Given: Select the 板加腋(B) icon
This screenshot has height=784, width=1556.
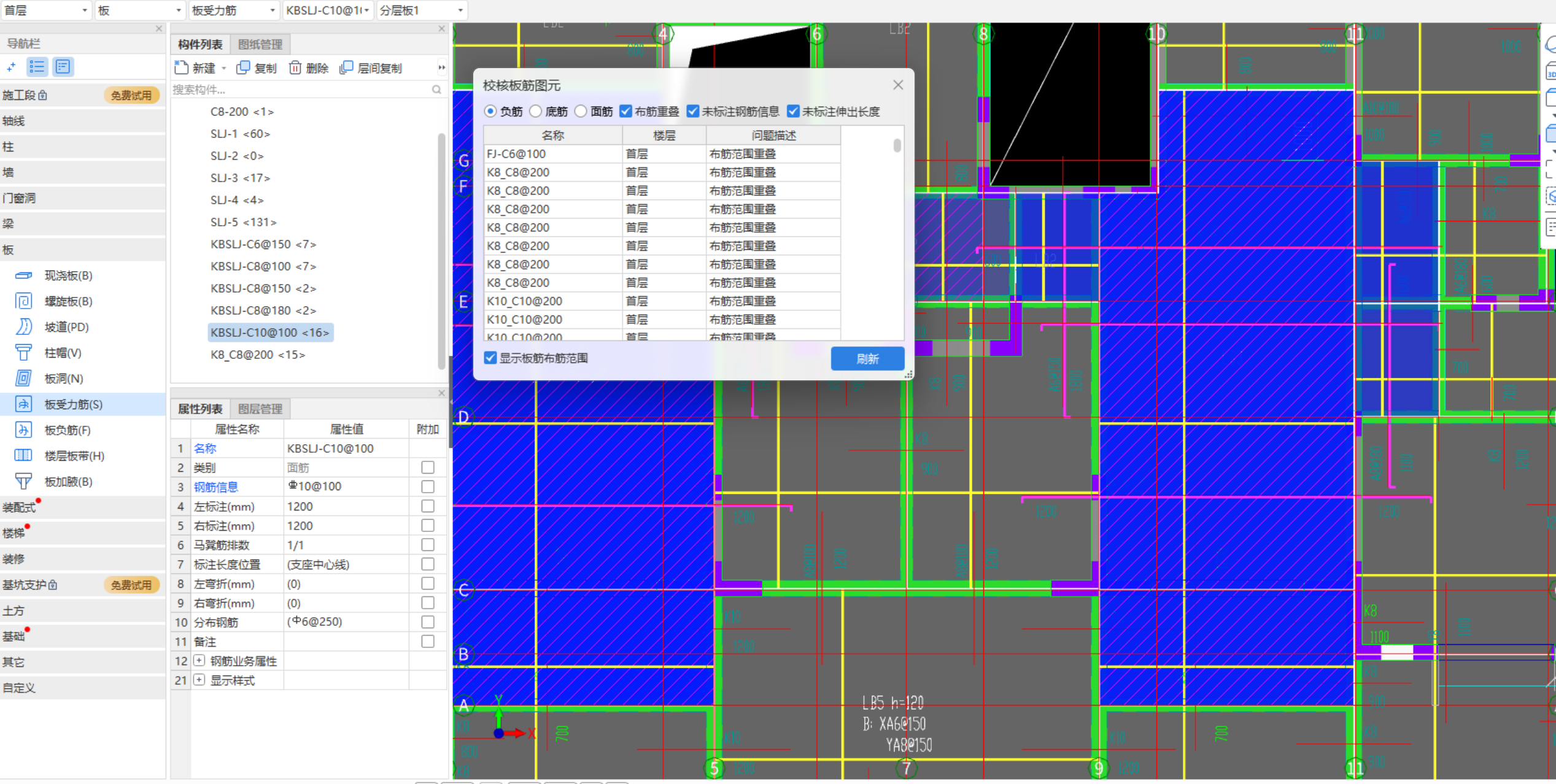Looking at the screenshot, I should tap(23, 482).
